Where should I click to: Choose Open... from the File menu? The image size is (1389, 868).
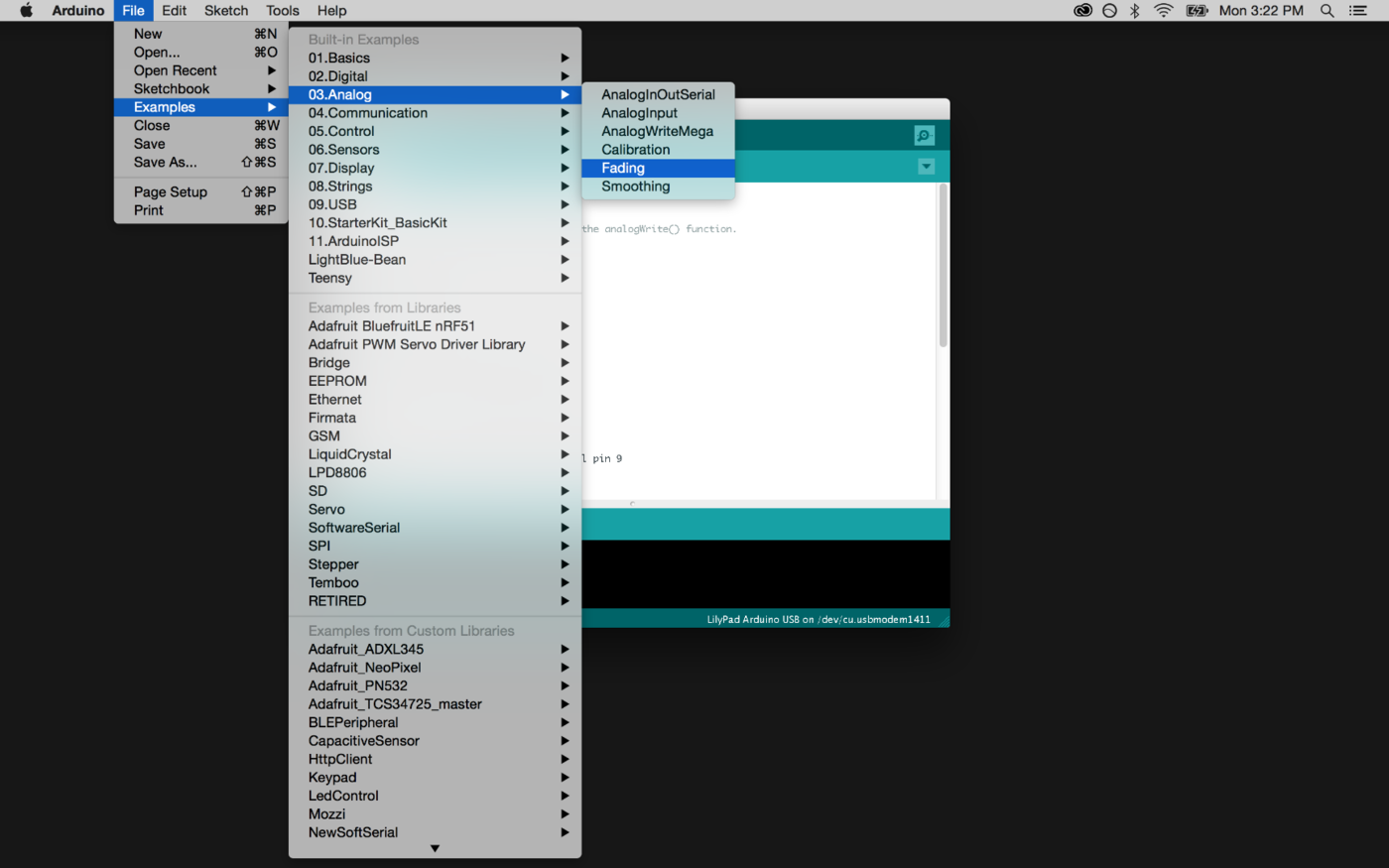click(x=200, y=52)
